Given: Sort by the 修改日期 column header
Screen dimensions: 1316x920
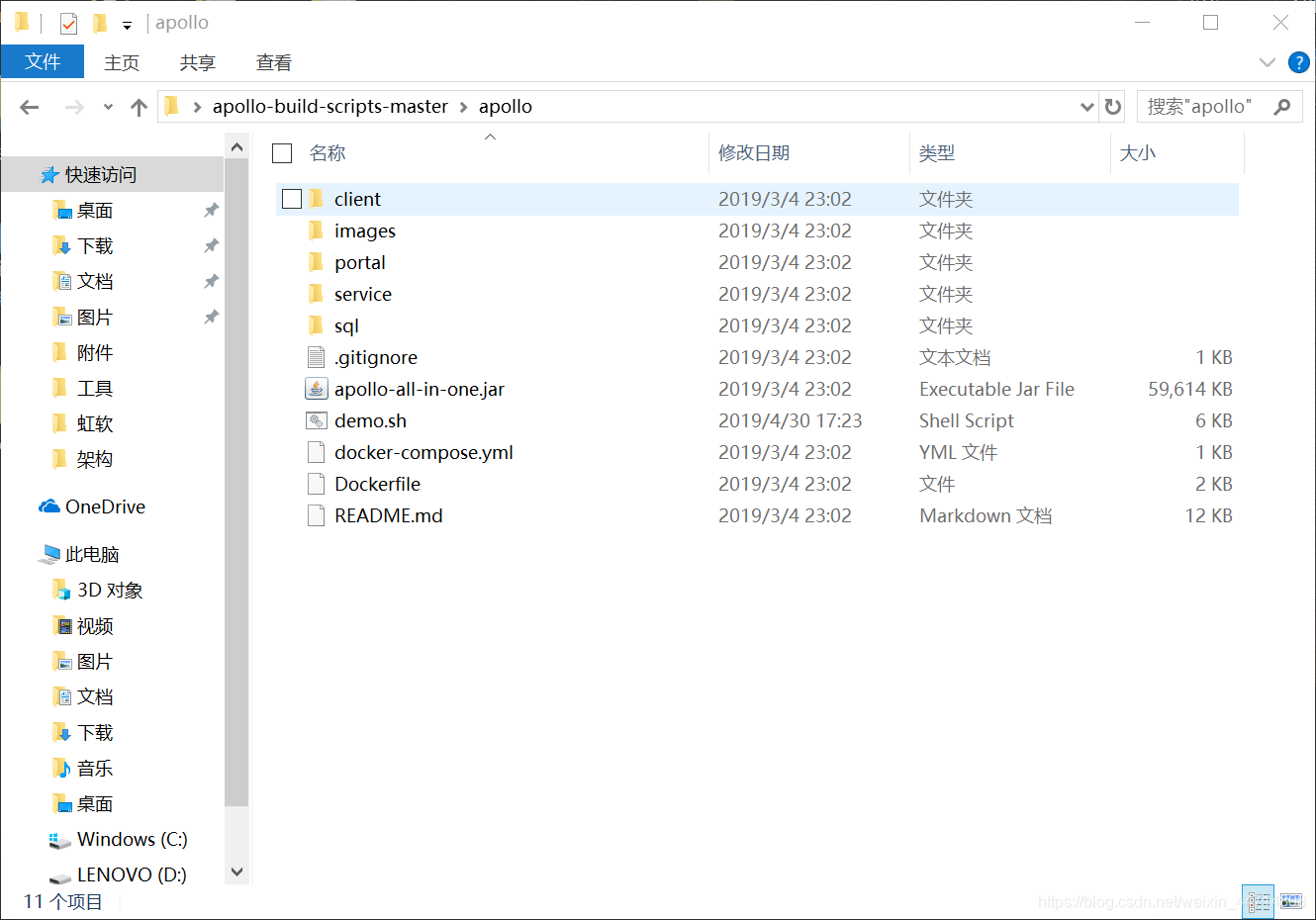Looking at the screenshot, I should [x=754, y=153].
